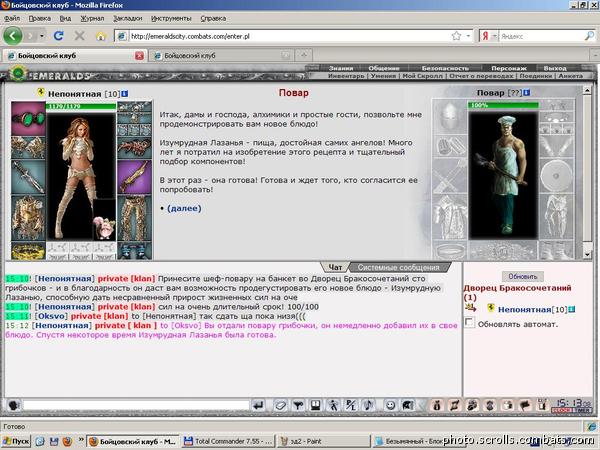Click the helmet icon in chat toolbar
This screenshot has width=600, height=450.
pos(408,405)
